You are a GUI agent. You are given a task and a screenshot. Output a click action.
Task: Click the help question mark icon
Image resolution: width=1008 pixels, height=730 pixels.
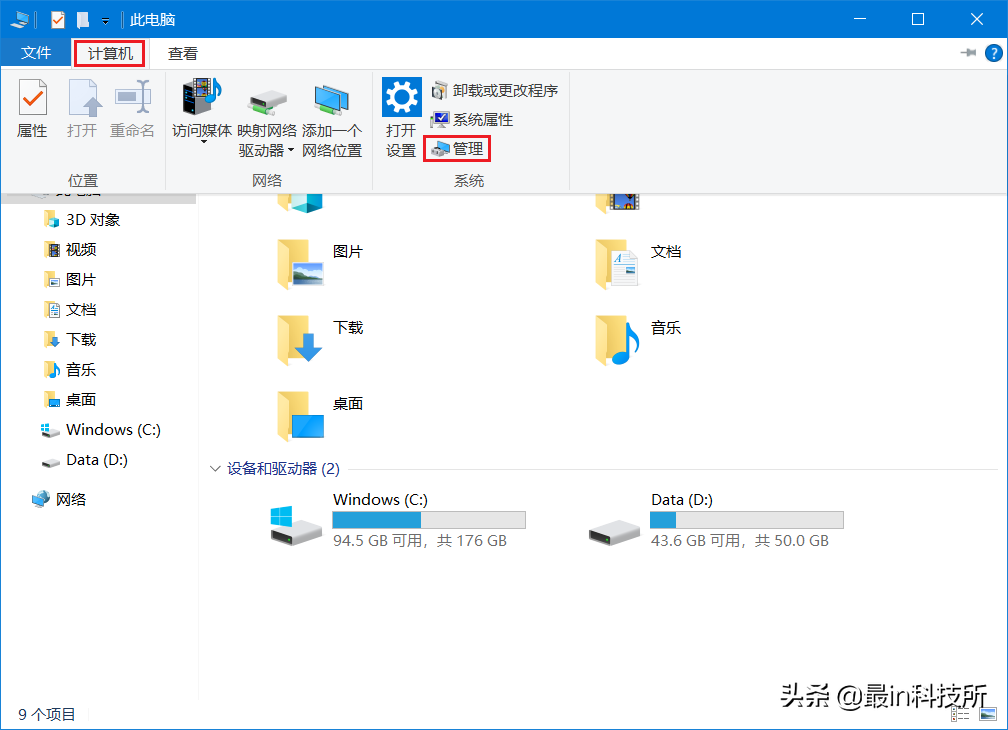[x=993, y=53]
